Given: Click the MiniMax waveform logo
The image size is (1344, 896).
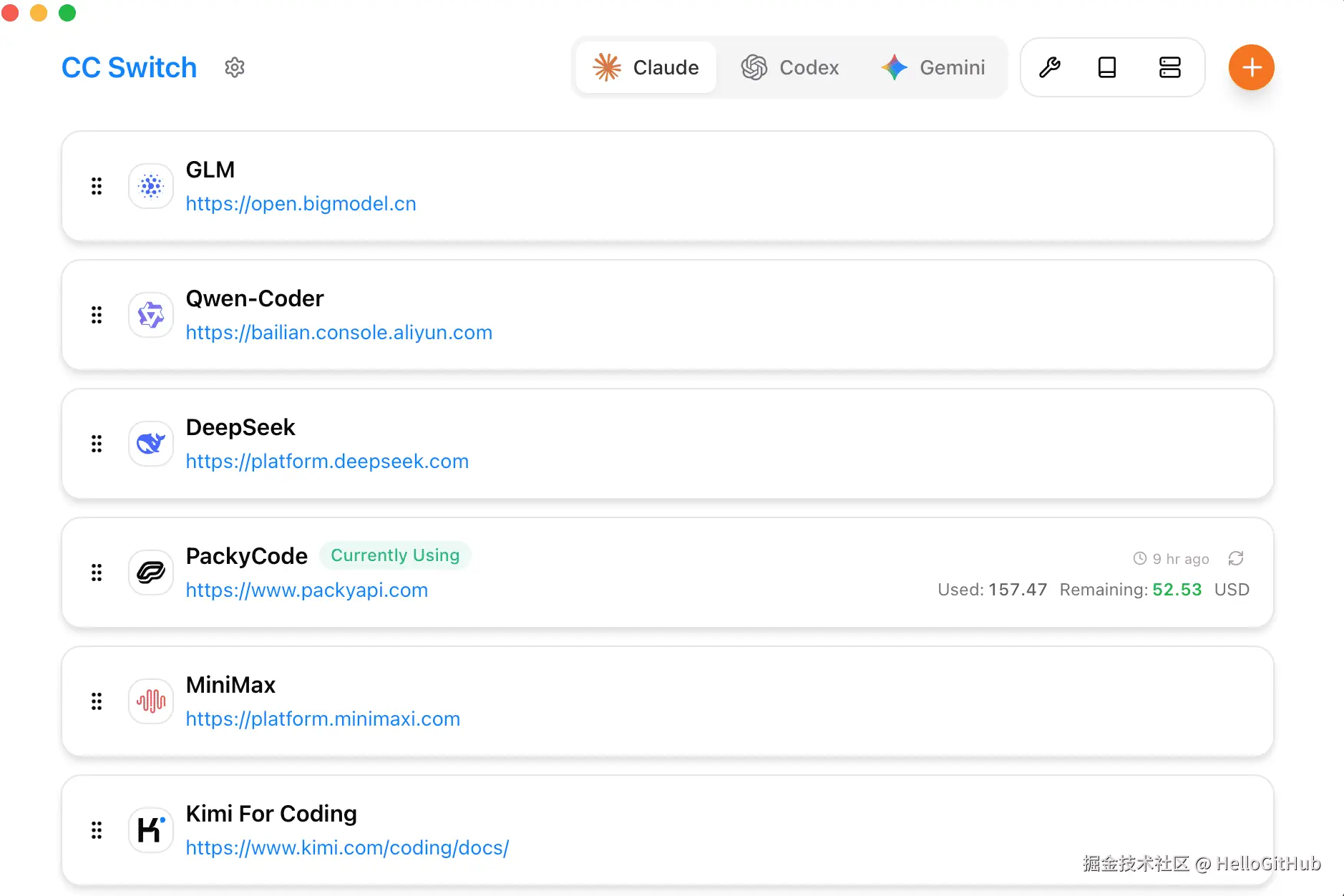Looking at the screenshot, I should coord(151,701).
